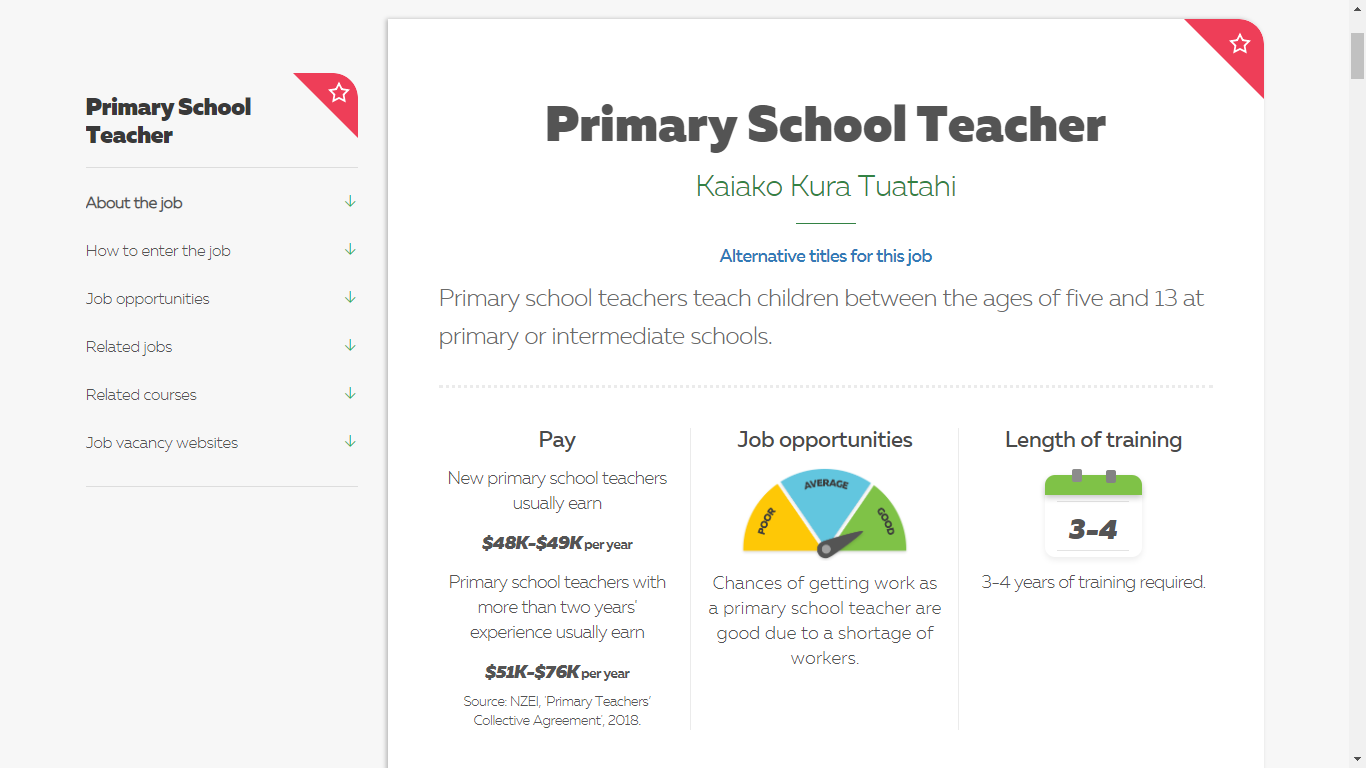Viewport: 1366px width, 768px height.
Task: Open Related courses sidebar link
Action: click(x=141, y=395)
